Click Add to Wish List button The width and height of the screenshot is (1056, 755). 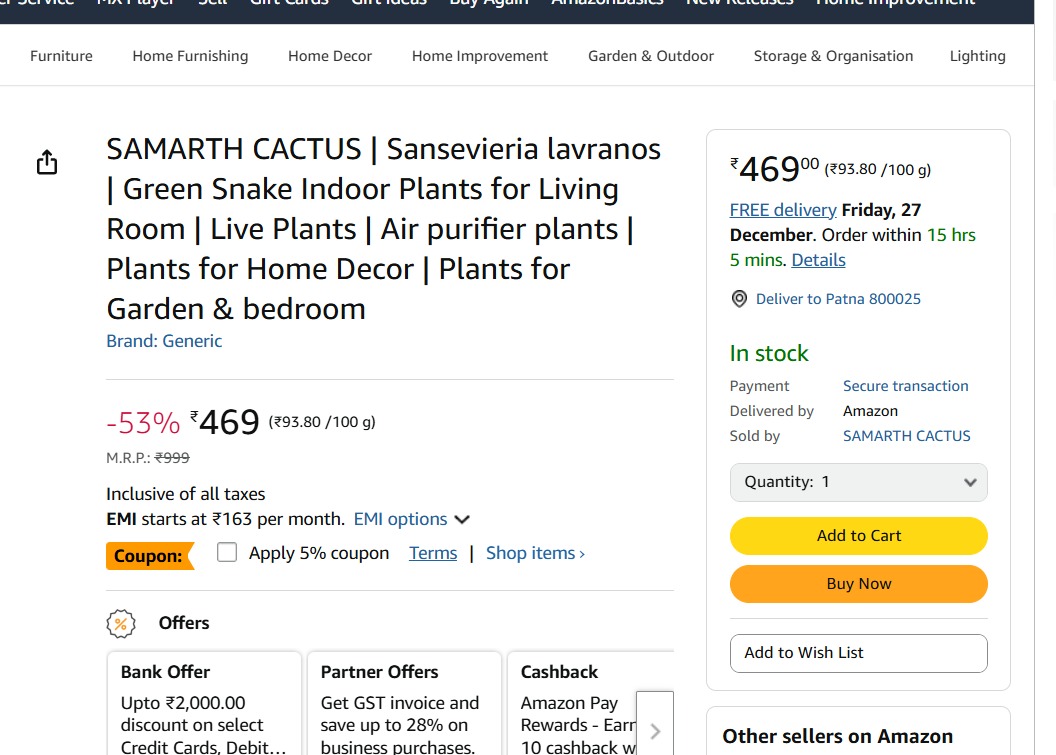pos(858,653)
